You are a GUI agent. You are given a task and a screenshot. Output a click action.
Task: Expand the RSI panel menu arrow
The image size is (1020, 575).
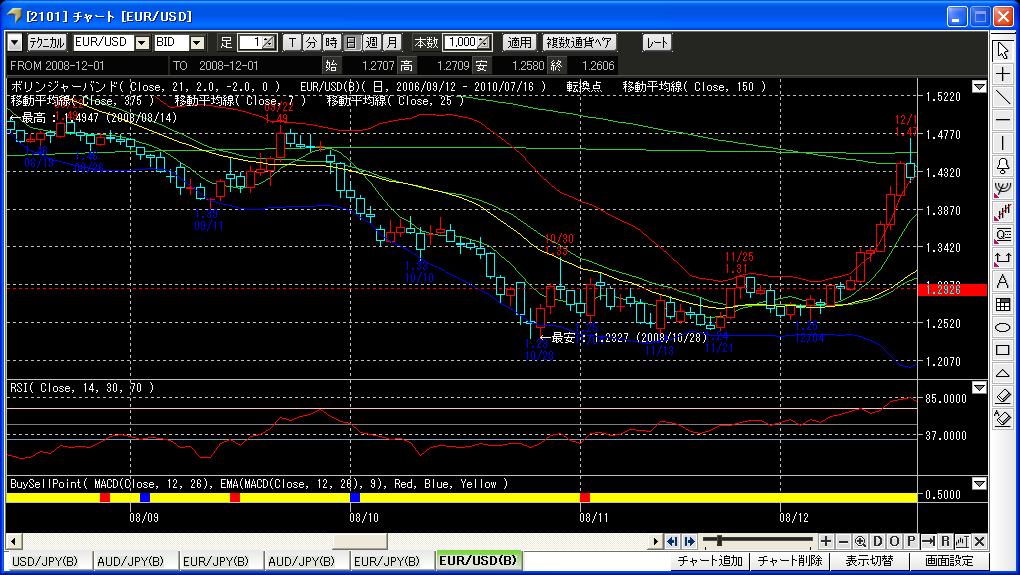click(979, 388)
